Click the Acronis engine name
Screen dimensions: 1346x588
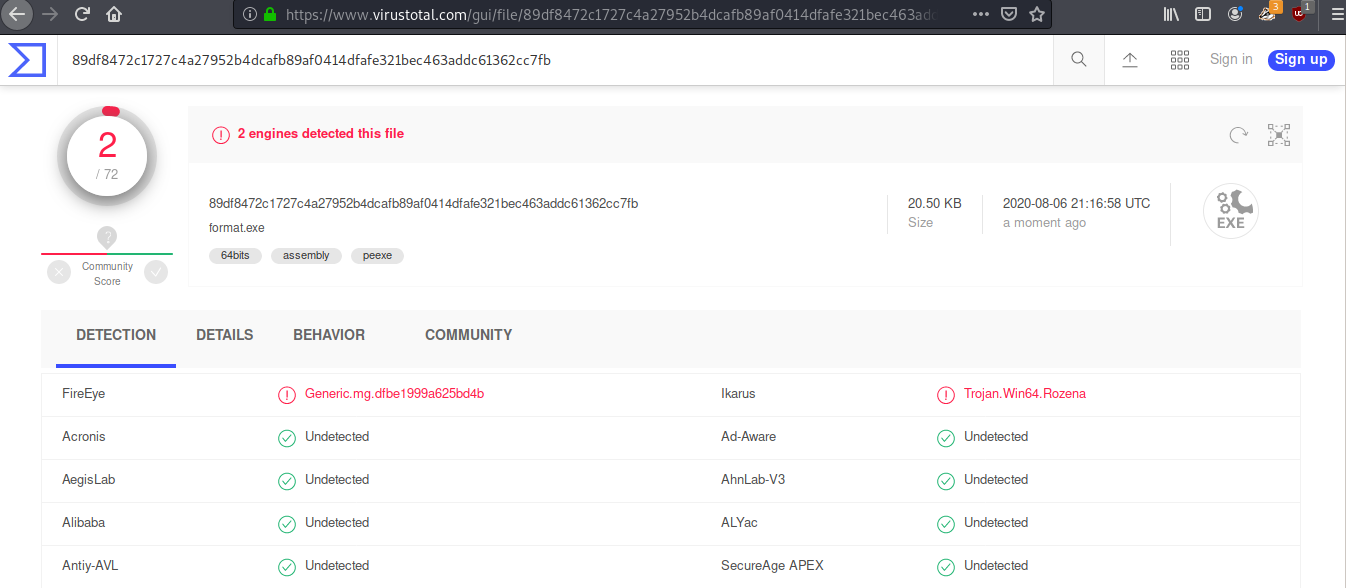(83, 437)
